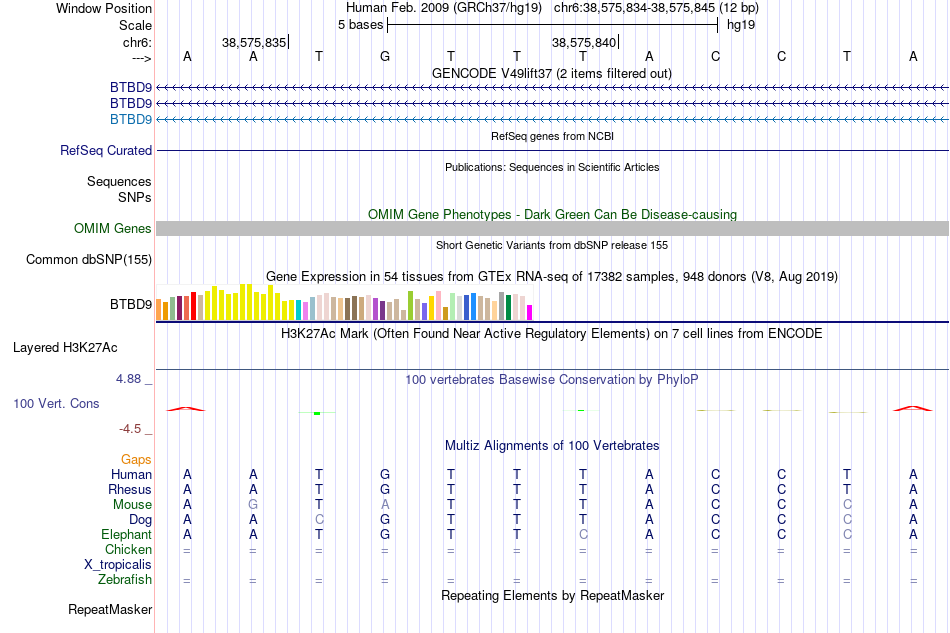950x633 pixels.
Task: Click 'Repeating Elements by RepeatMasker' title
Action: pyautogui.click(x=552, y=595)
